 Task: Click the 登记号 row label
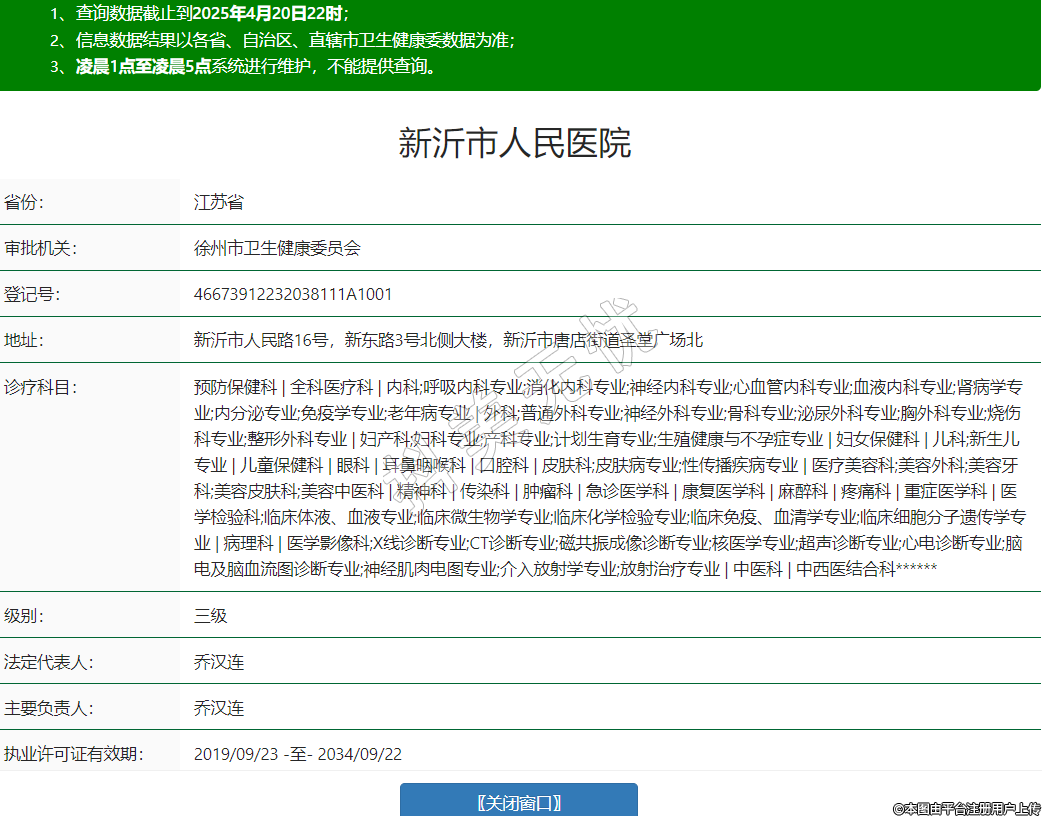[x=32, y=294]
